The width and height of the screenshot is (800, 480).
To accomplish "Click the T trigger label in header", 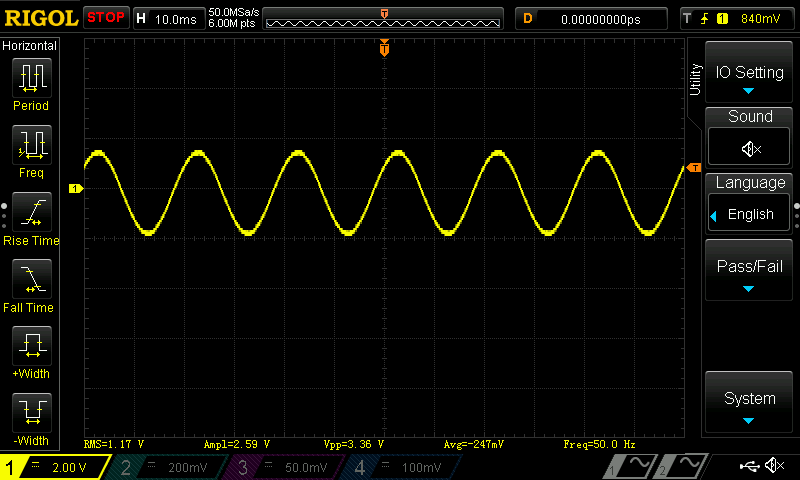I will pyautogui.click(x=687, y=19).
